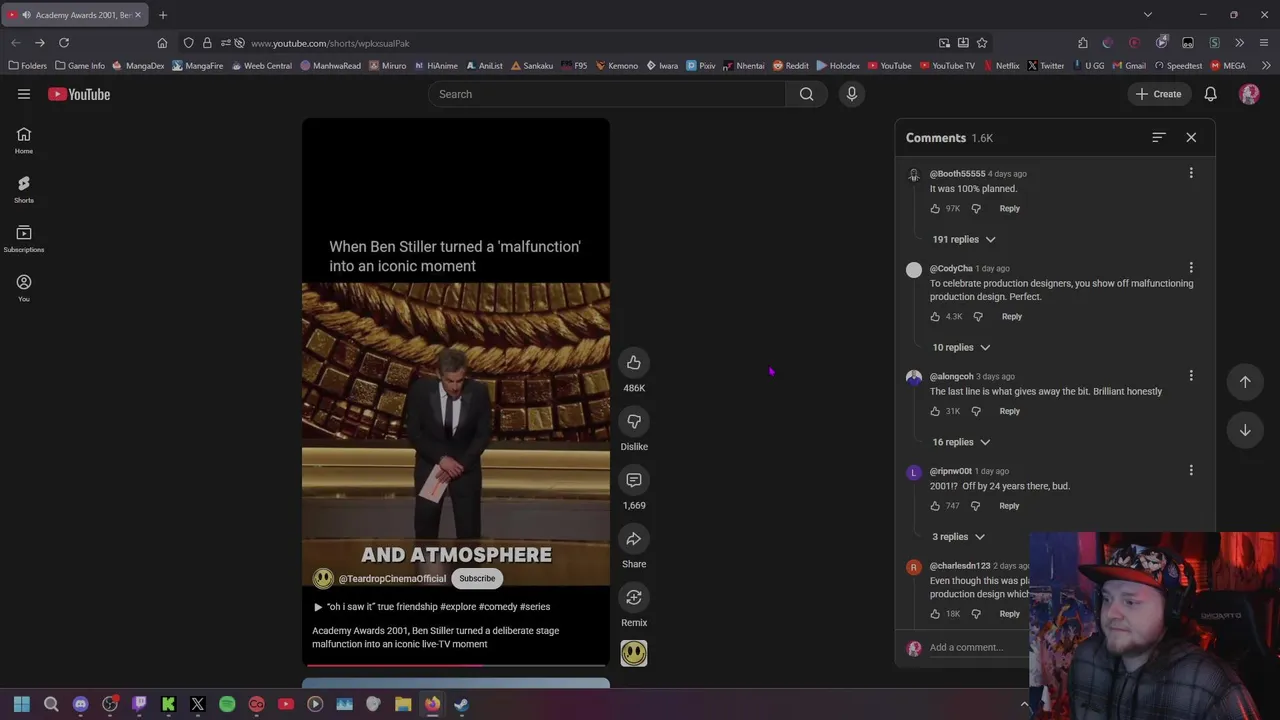1280x720 pixels.
Task: Open Spotify from the taskbar
Action: click(227, 704)
